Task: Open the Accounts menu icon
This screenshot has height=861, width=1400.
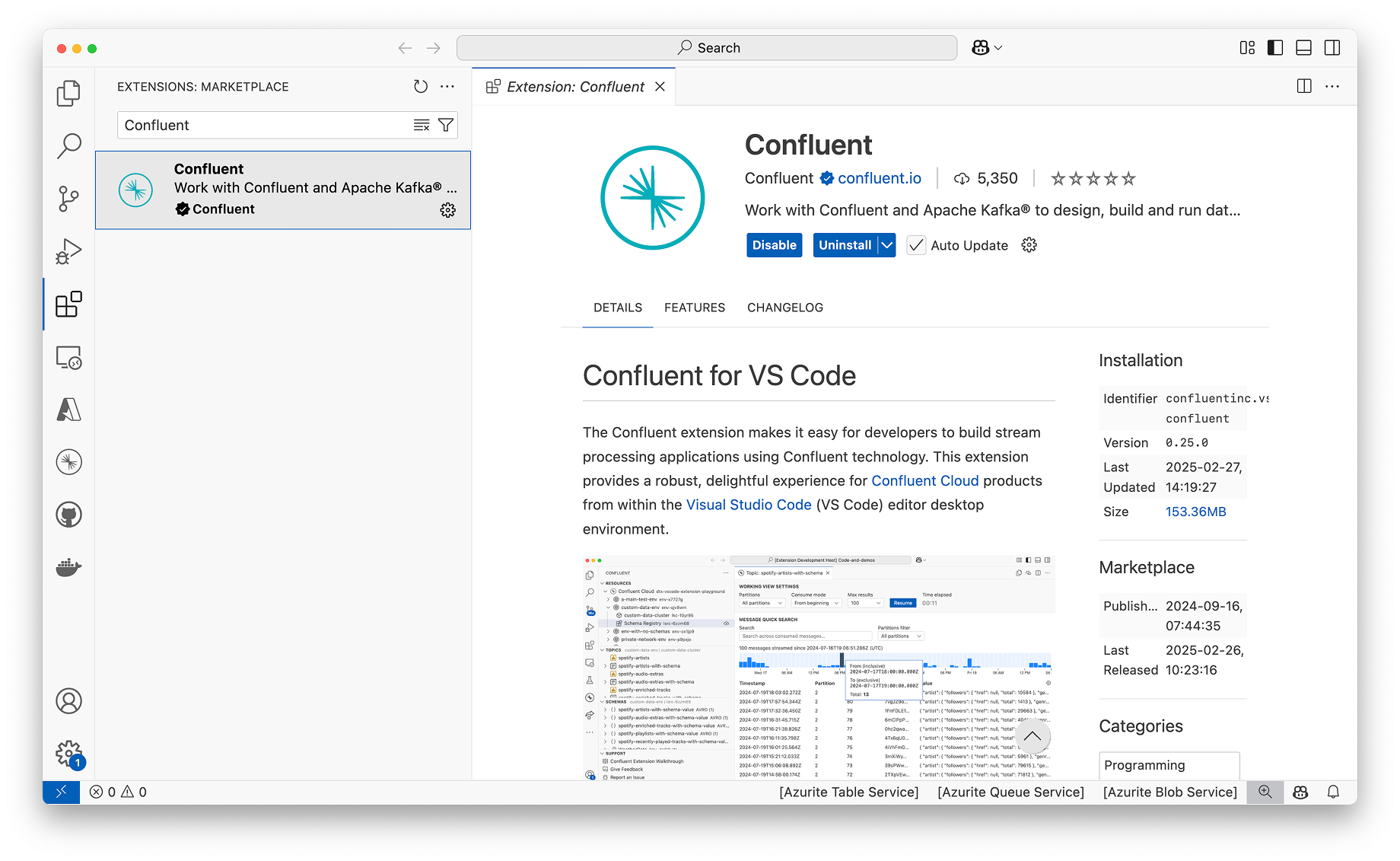Action: 68,701
